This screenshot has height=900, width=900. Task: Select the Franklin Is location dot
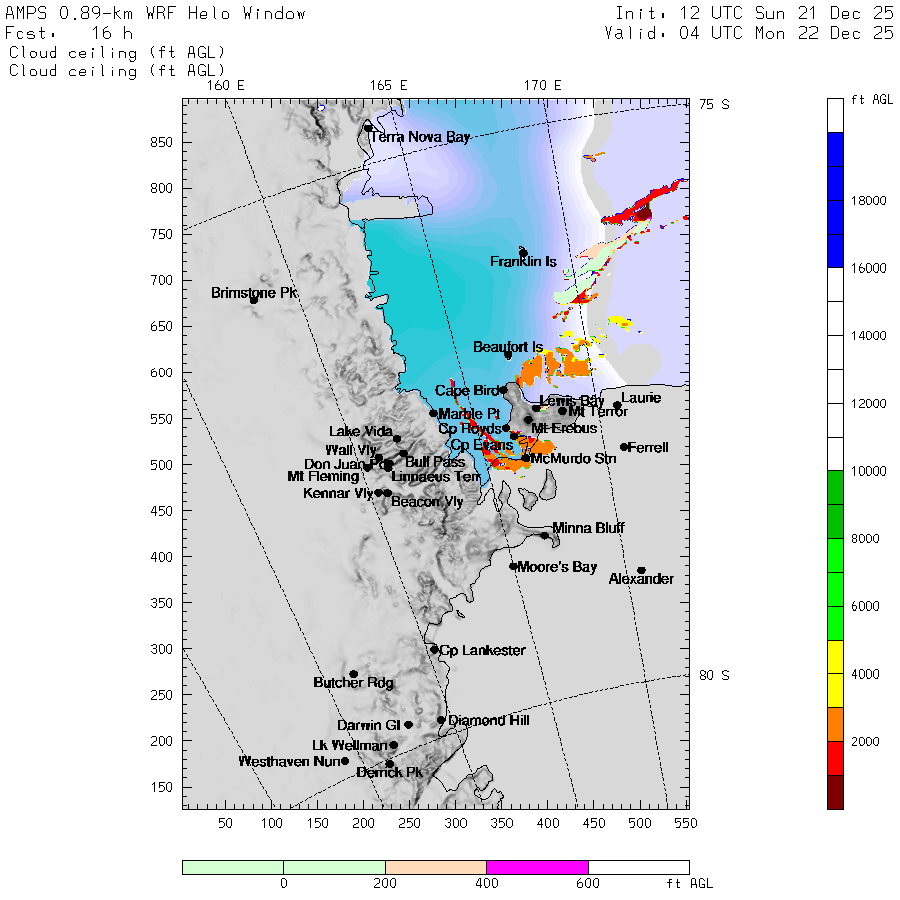[523, 253]
